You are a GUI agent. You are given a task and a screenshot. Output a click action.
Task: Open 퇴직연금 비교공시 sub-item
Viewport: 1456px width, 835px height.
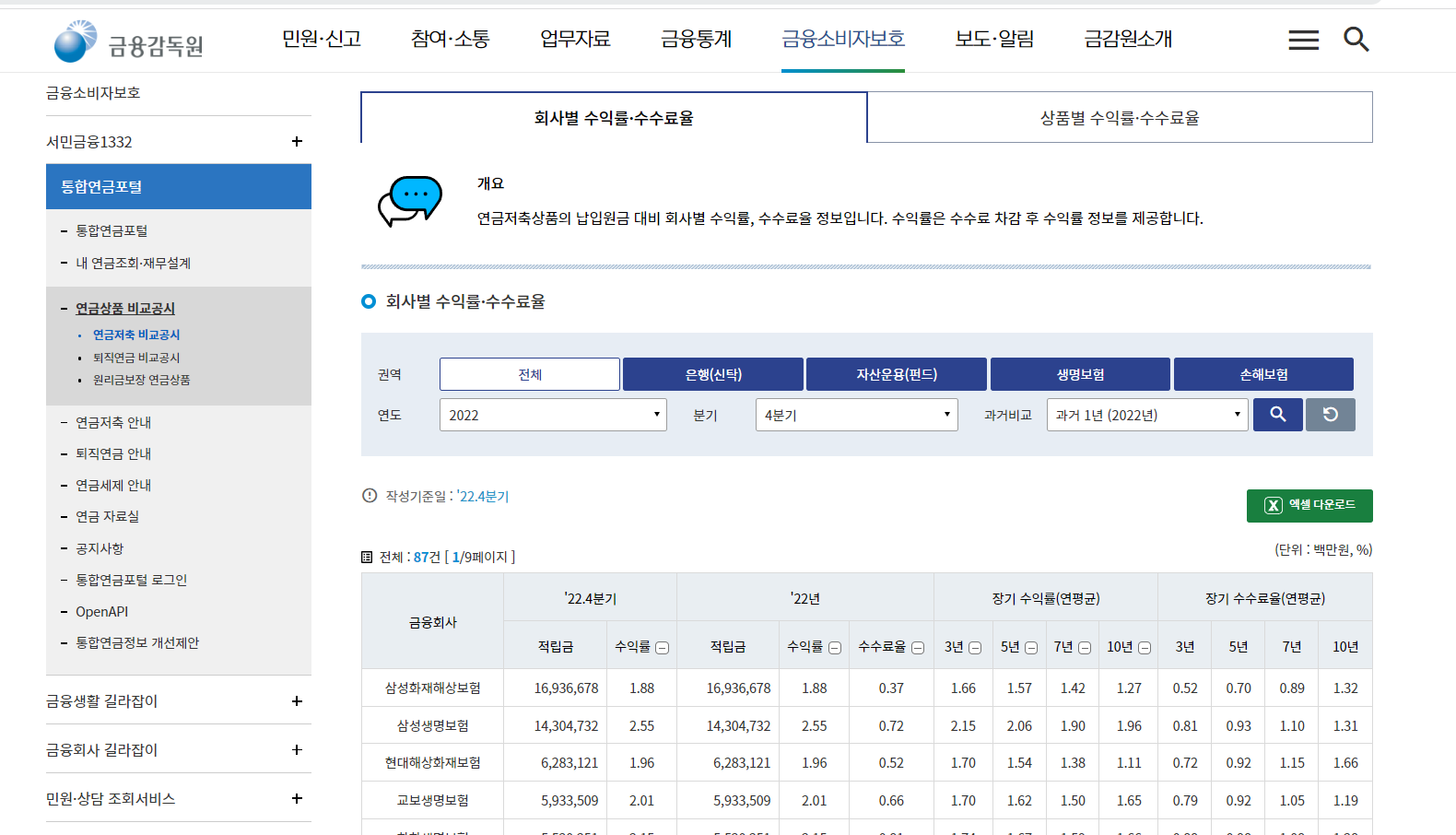point(136,358)
